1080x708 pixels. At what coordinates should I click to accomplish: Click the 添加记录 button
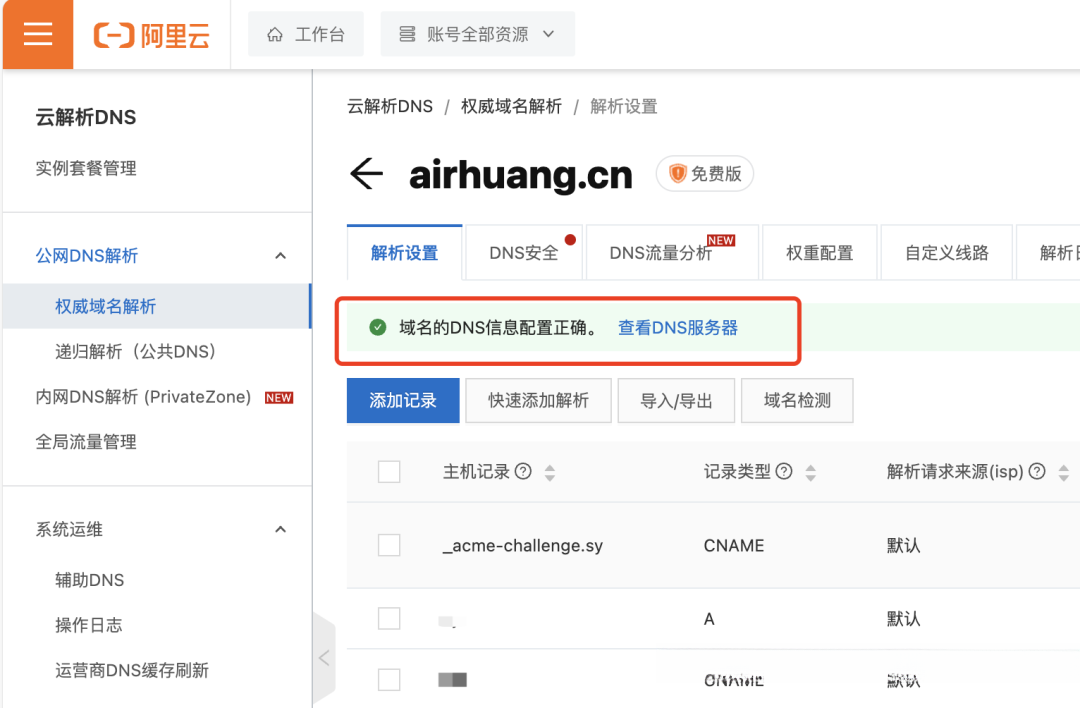point(403,400)
